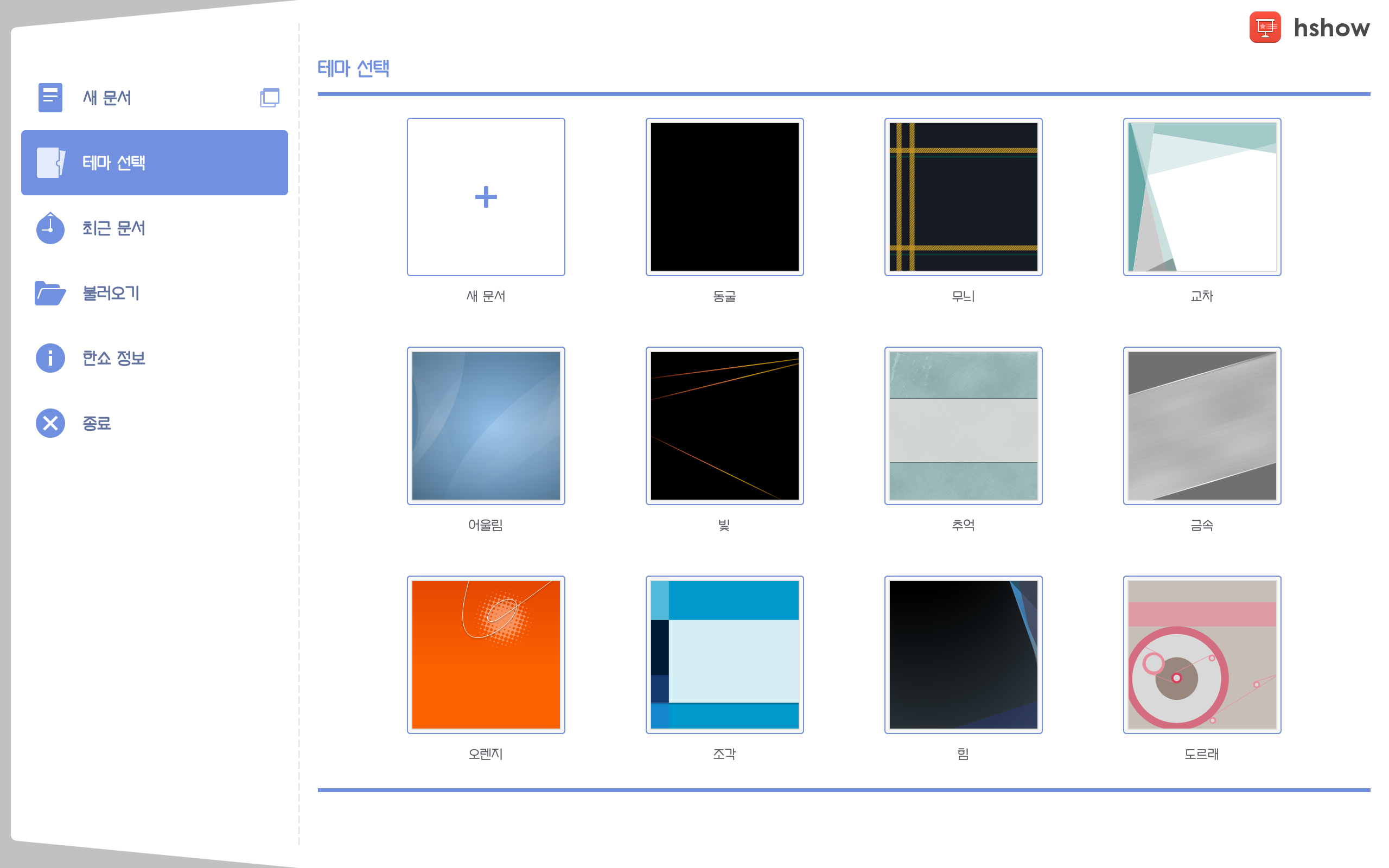Image resolution: width=1389 pixels, height=868 pixels.
Task: Click the Hanshow info icon
Action: coord(50,358)
